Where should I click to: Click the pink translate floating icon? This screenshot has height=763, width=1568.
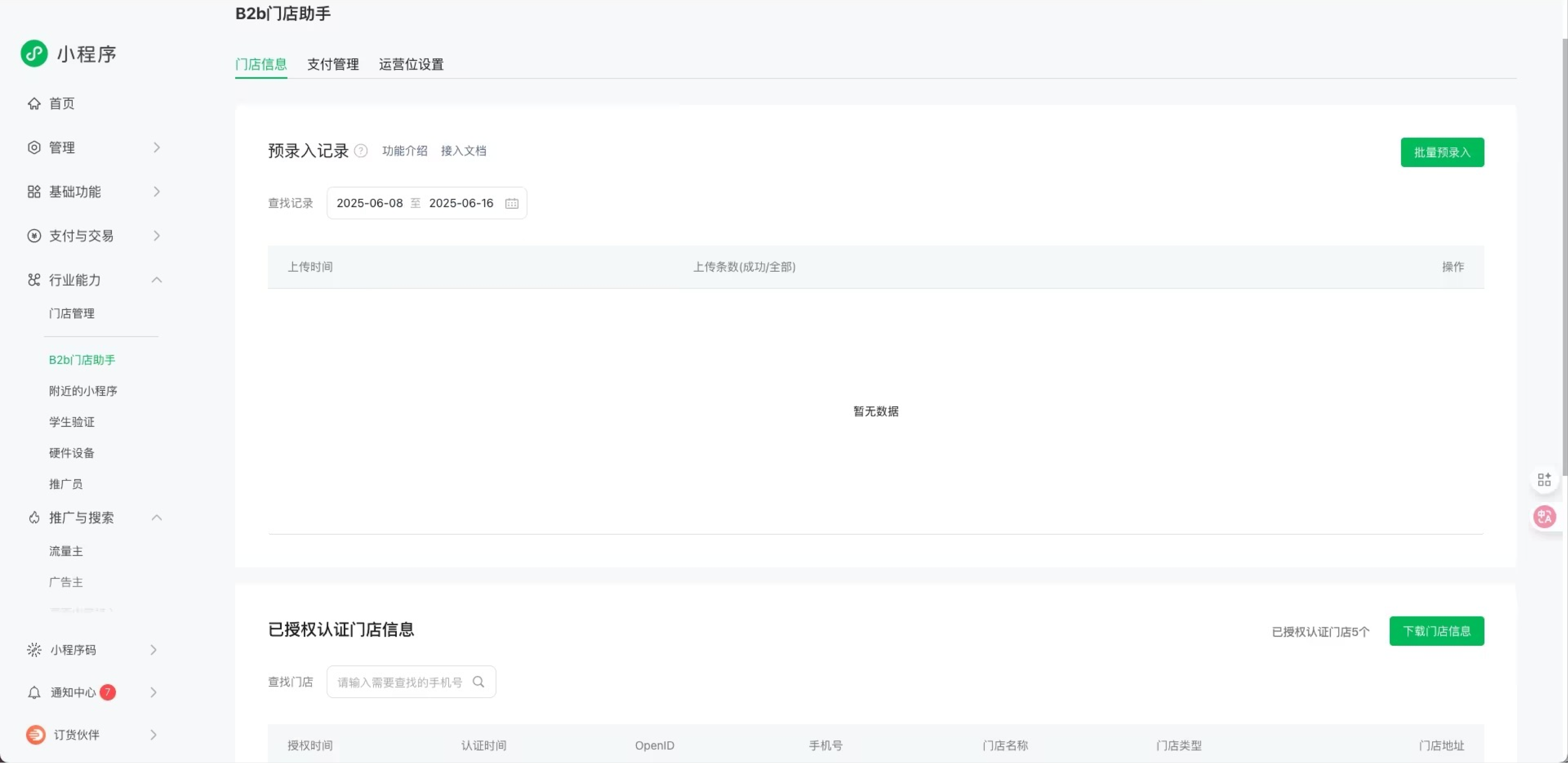click(x=1544, y=517)
